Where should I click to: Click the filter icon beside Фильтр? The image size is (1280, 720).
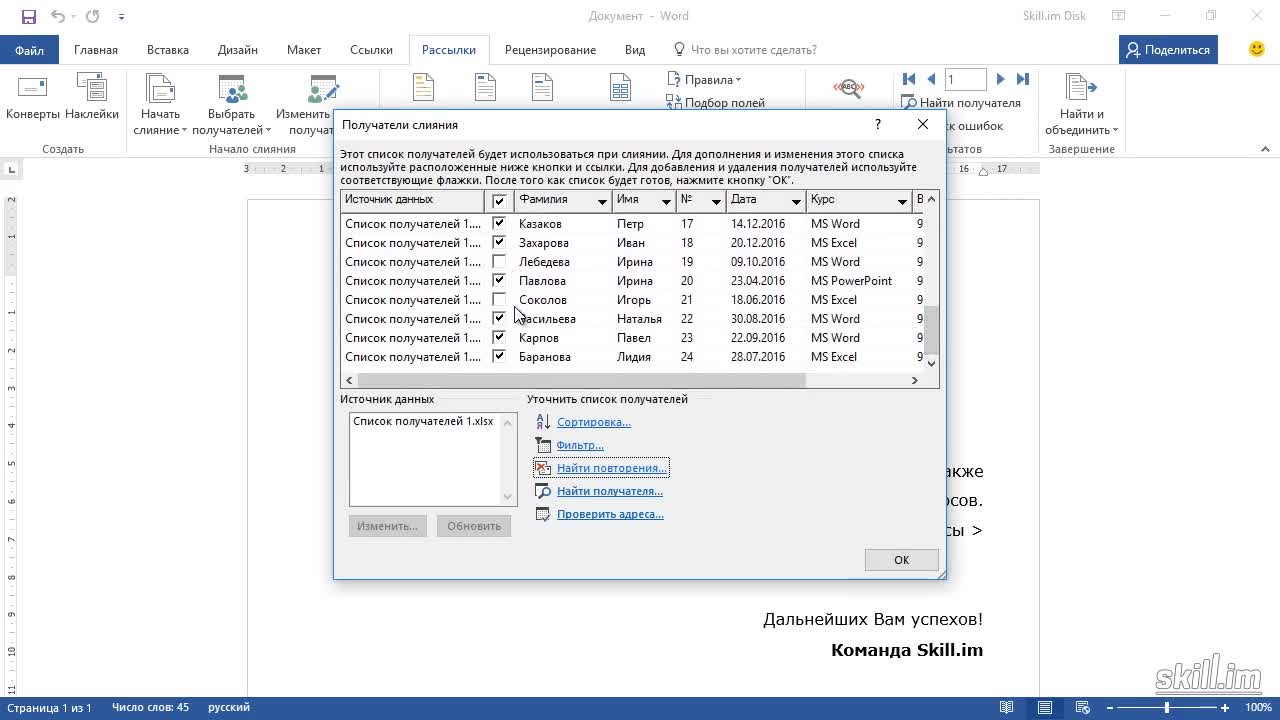[543, 445]
